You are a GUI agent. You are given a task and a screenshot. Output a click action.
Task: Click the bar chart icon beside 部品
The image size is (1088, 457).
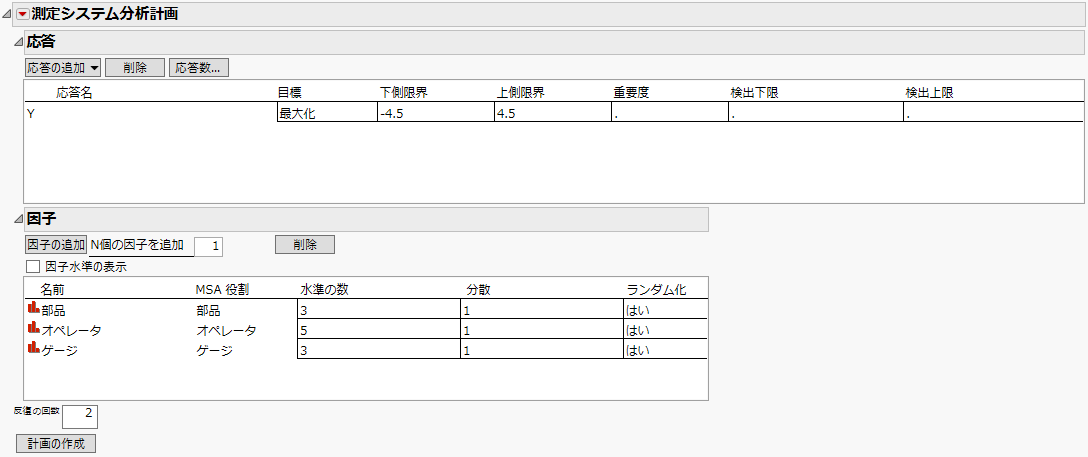(x=33, y=309)
